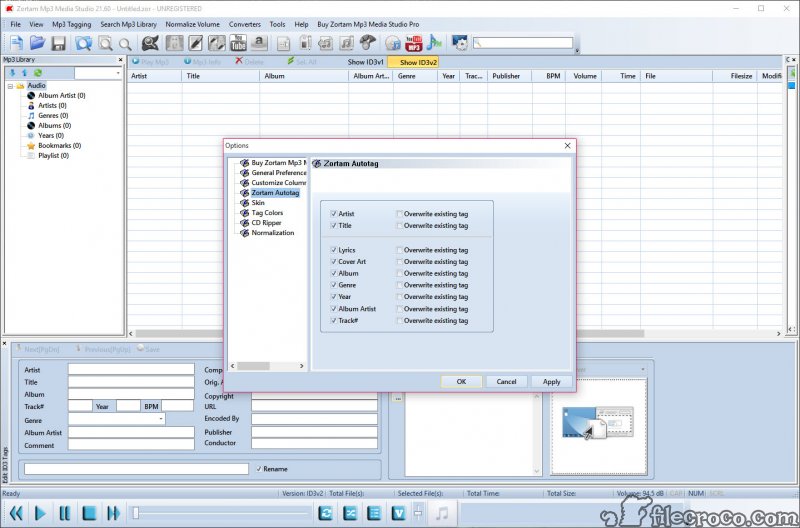Open the Mp3 Library filter dropdown
The height and width of the screenshot is (528, 800).
(x=118, y=73)
